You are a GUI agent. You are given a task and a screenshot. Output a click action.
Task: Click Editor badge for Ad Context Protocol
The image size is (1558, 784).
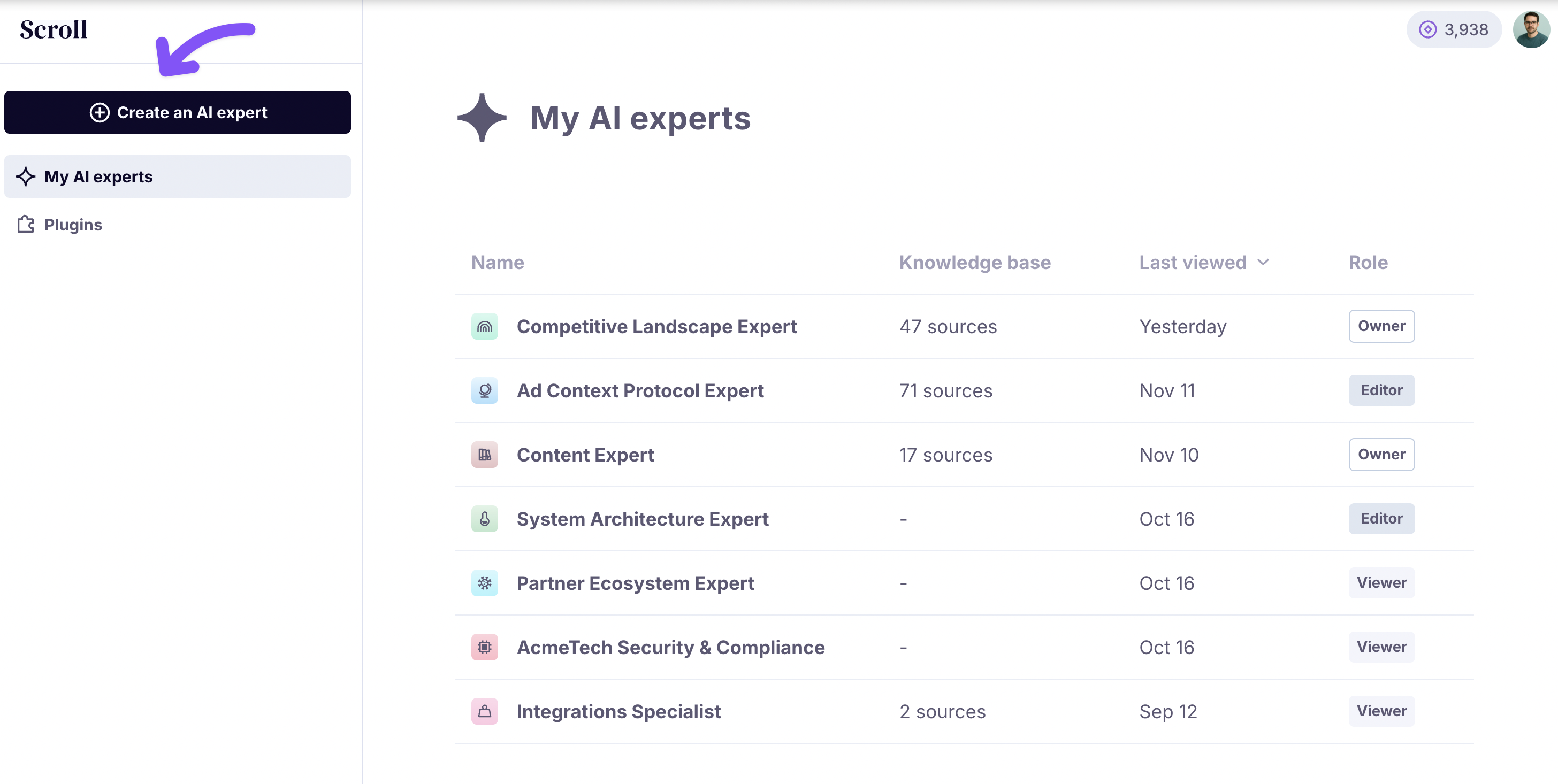point(1381,390)
